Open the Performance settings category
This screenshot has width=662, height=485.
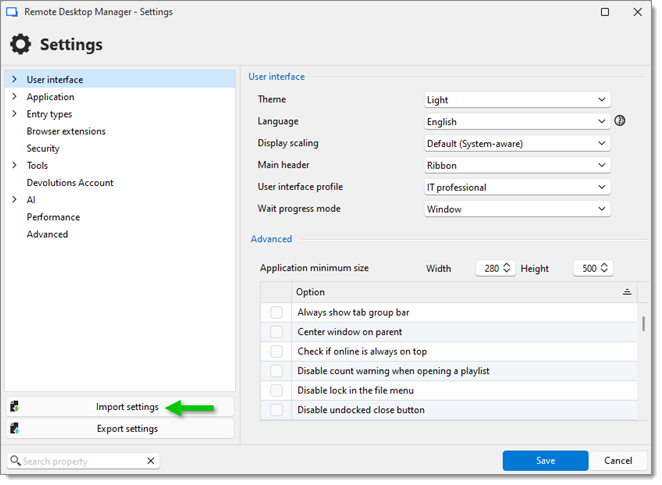53,217
